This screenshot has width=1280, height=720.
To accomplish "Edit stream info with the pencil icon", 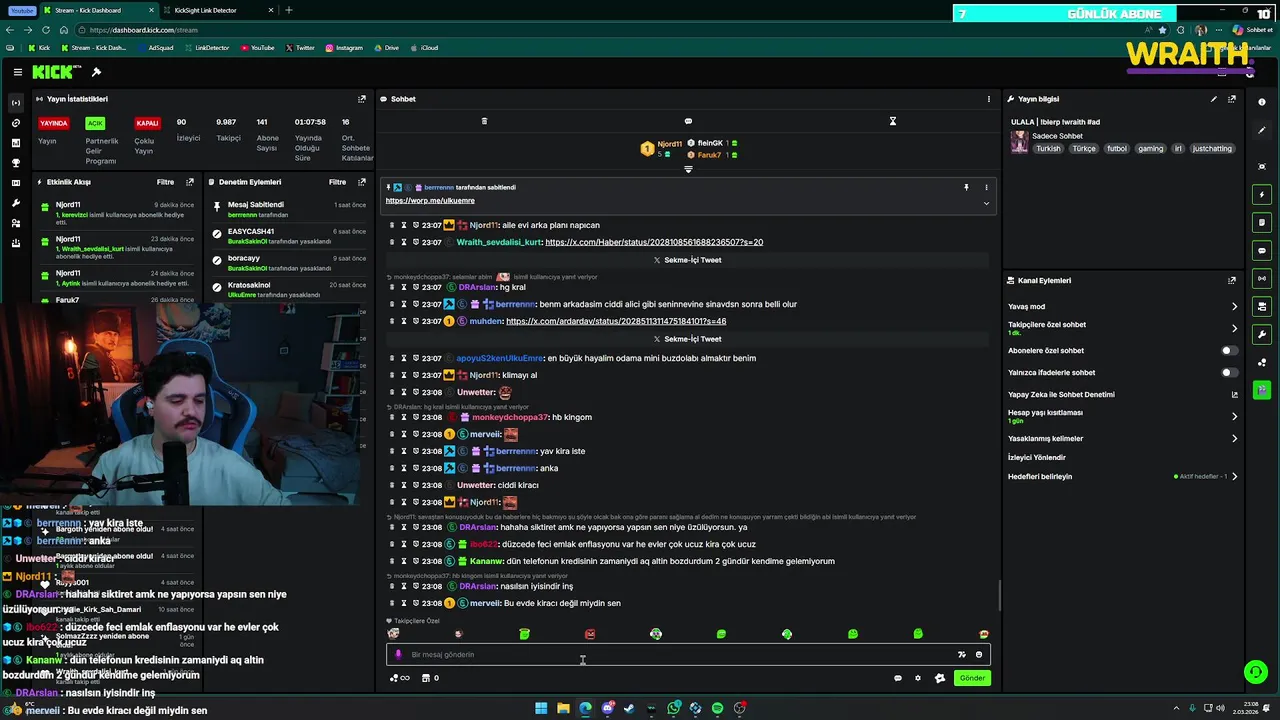I will (1214, 99).
